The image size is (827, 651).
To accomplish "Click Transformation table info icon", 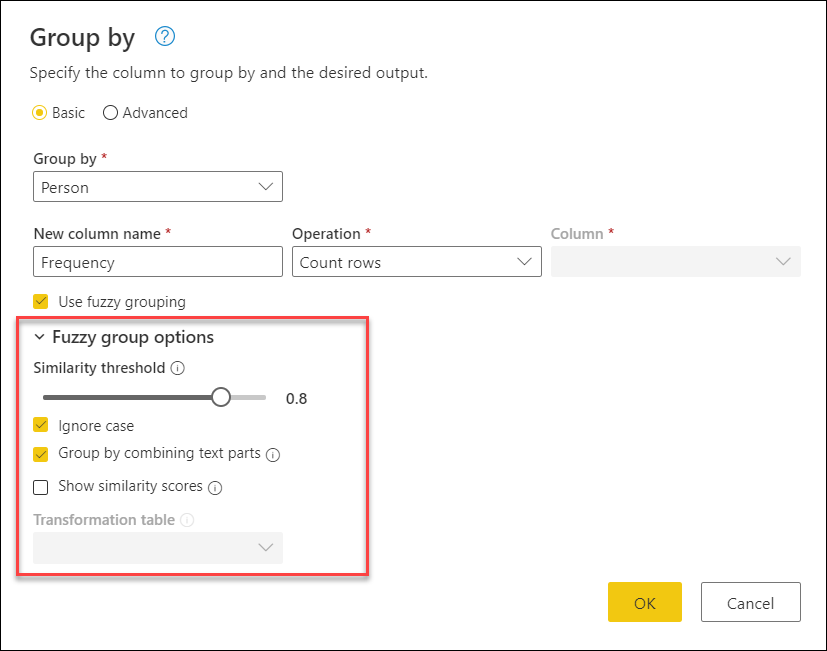I will tap(187, 520).
